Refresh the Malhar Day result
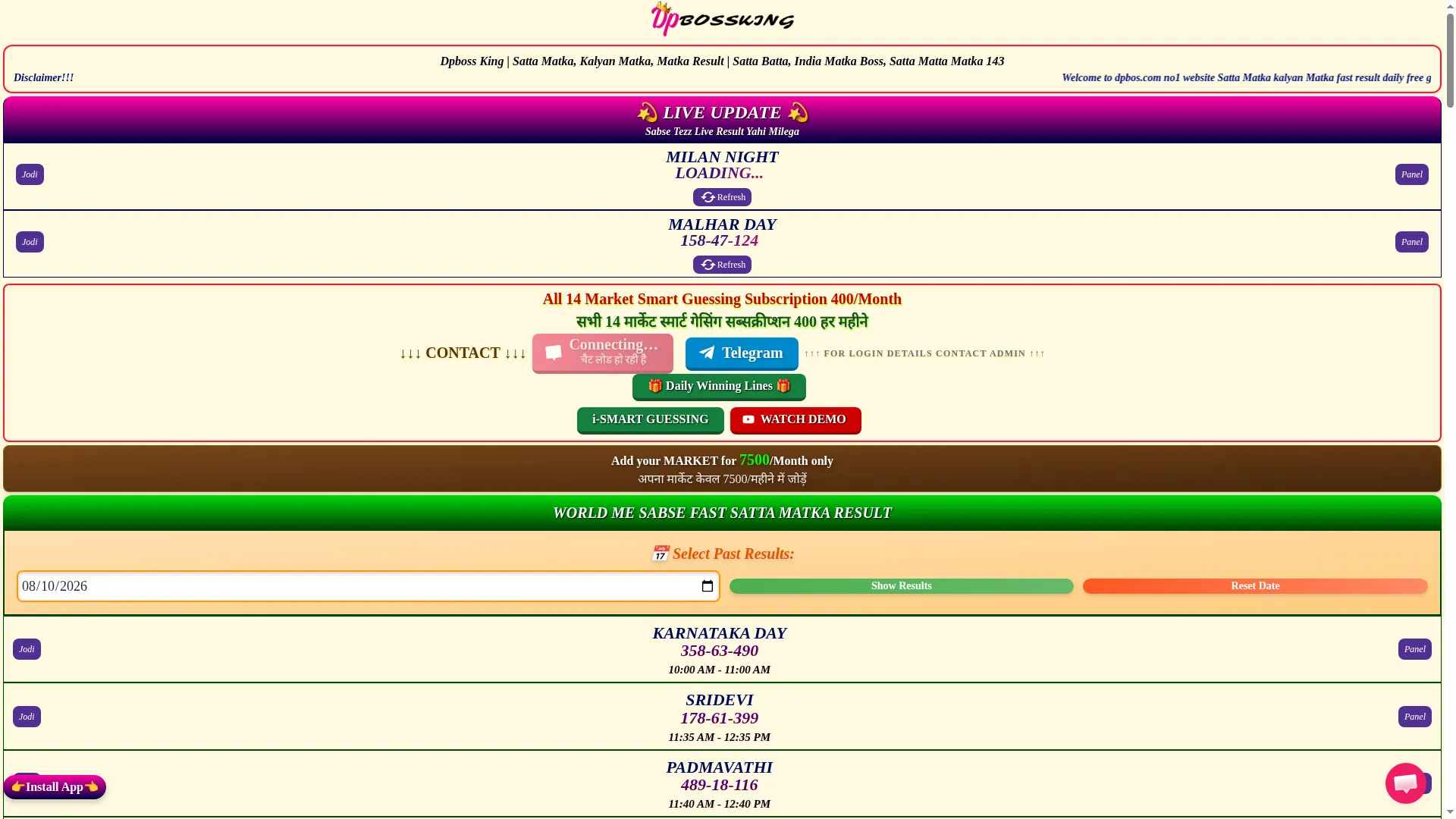Viewport: 1456px width, 819px height. [x=722, y=265]
